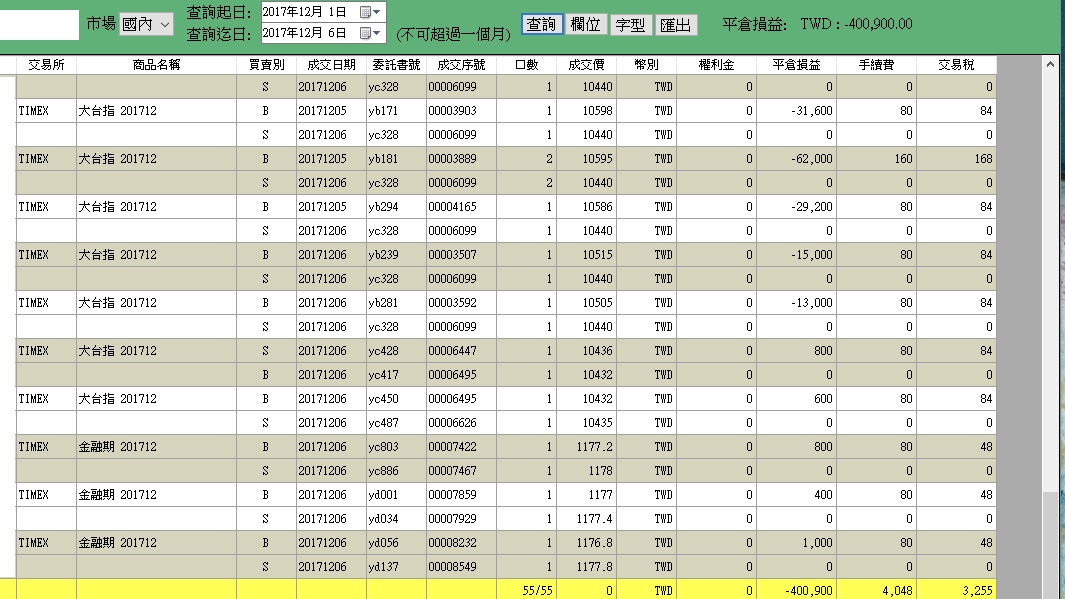This screenshot has height=599, width=1065.
Task: Click the 交易所 column header
Action: [x=46, y=65]
